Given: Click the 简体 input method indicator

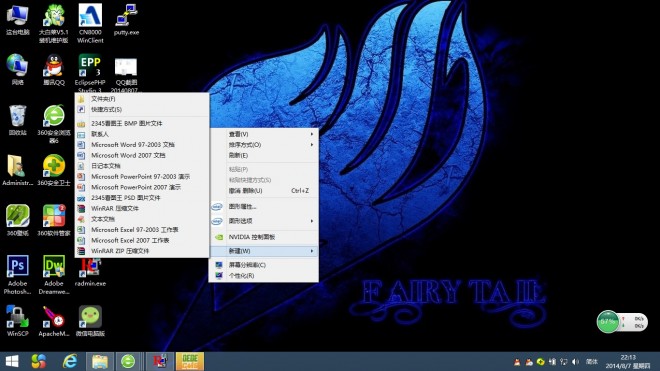Looking at the screenshot, I should point(592,362).
